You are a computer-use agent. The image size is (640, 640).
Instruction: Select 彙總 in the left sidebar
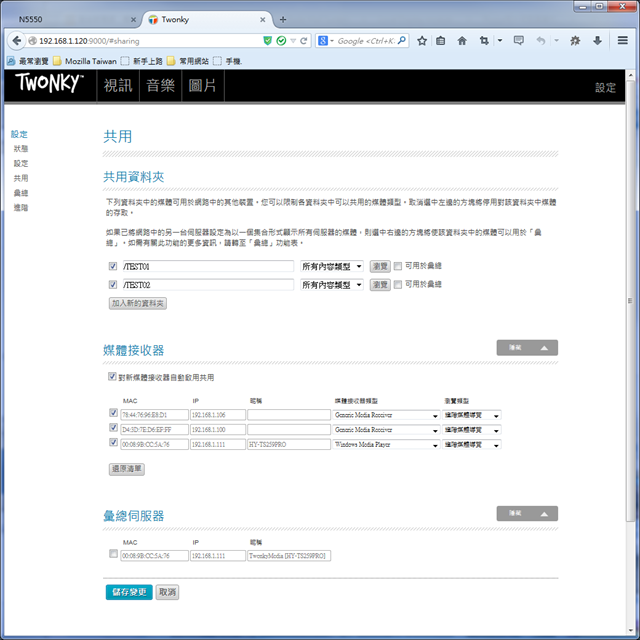(21, 193)
